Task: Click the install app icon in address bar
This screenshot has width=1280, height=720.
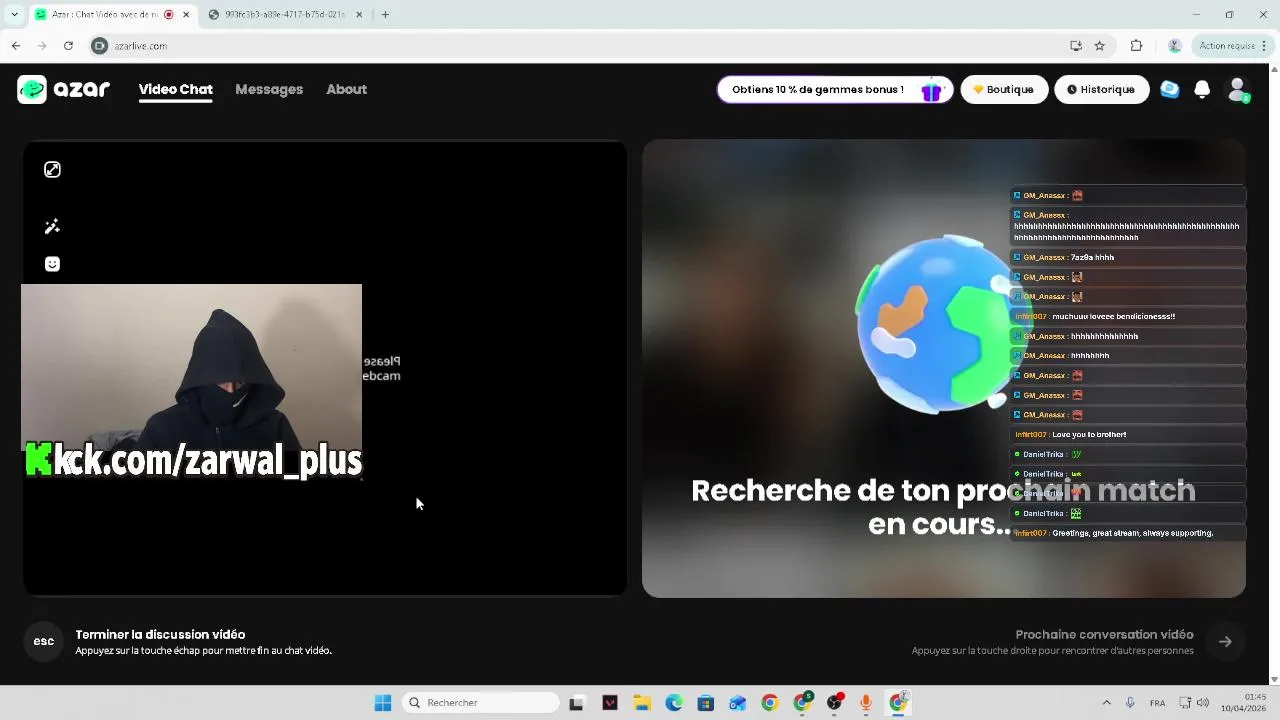Action: click(x=1076, y=46)
